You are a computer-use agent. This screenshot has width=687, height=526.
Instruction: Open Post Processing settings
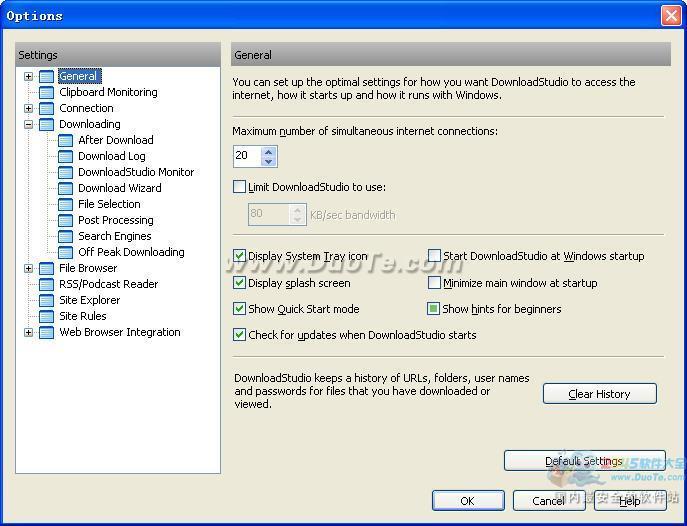[116, 220]
